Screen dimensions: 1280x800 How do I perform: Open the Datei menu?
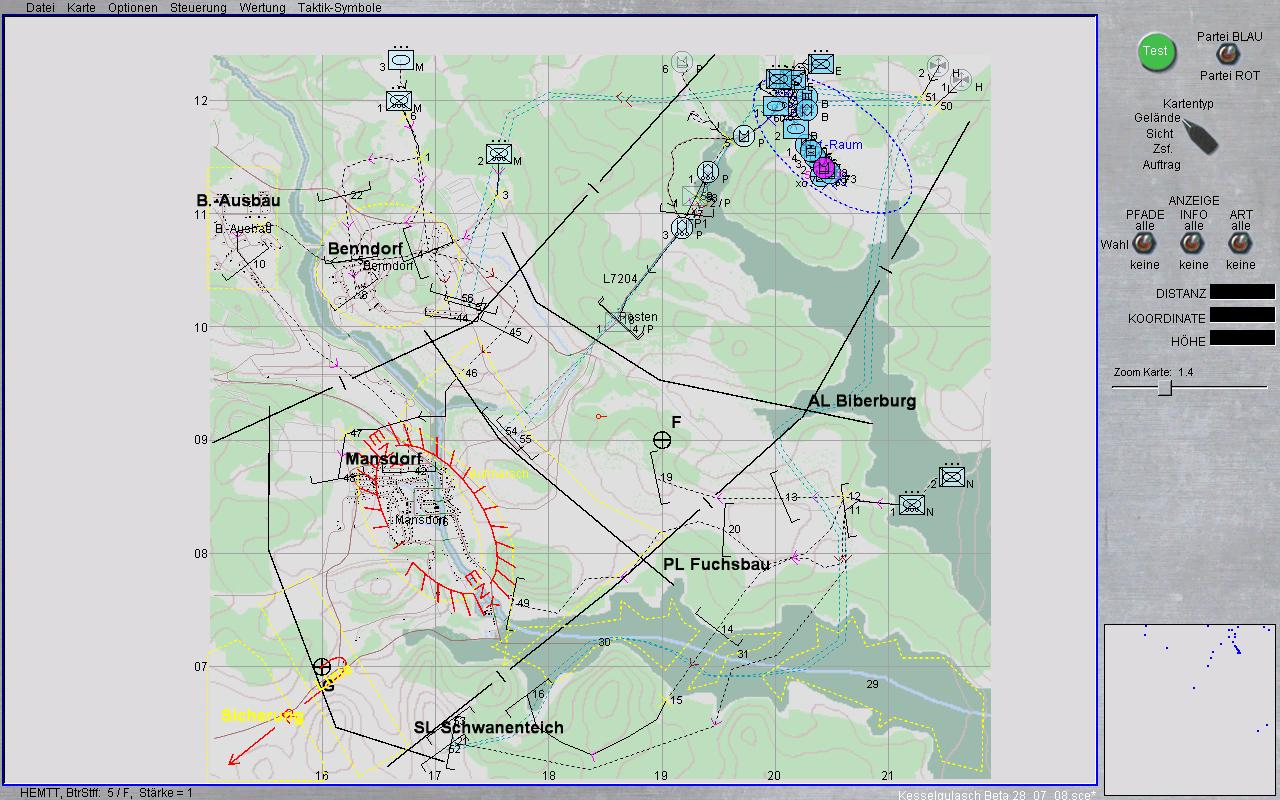pyautogui.click(x=40, y=7)
